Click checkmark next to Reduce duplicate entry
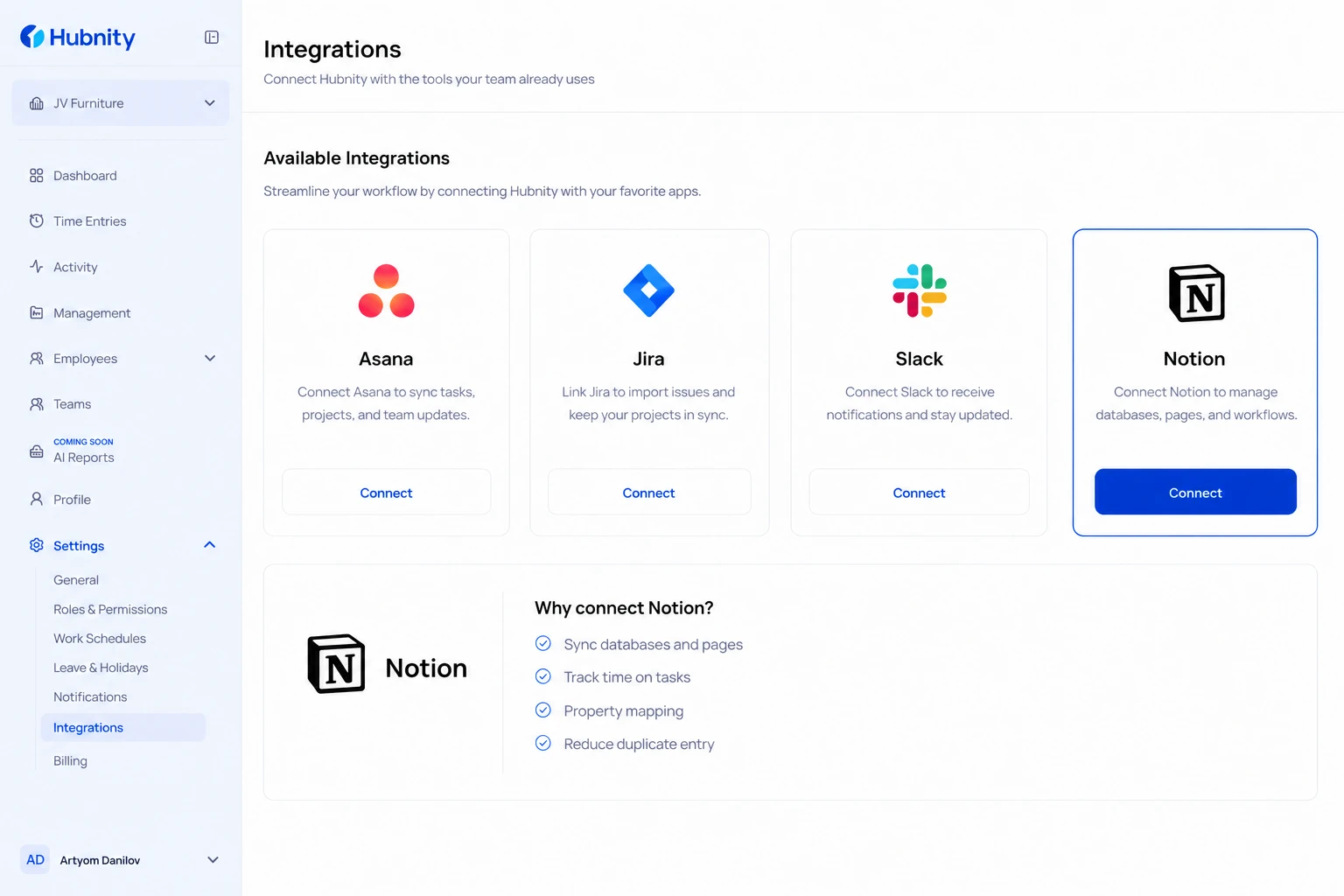The width and height of the screenshot is (1344, 896). [x=543, y=744]
